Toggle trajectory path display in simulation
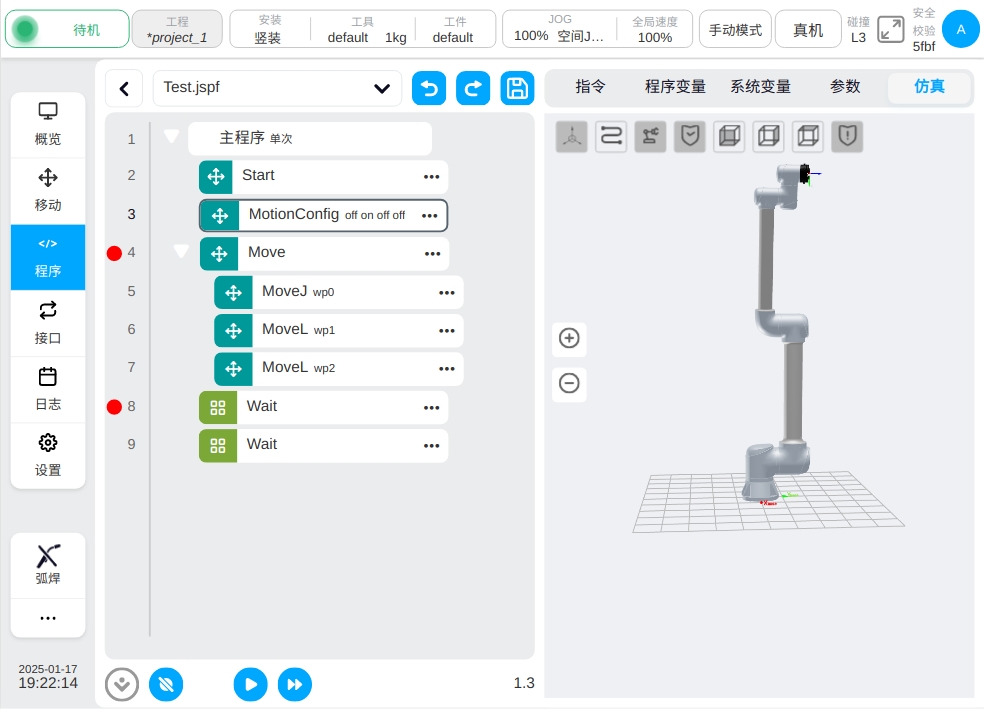This screenshot has width=984, height=709. point(611,136)
